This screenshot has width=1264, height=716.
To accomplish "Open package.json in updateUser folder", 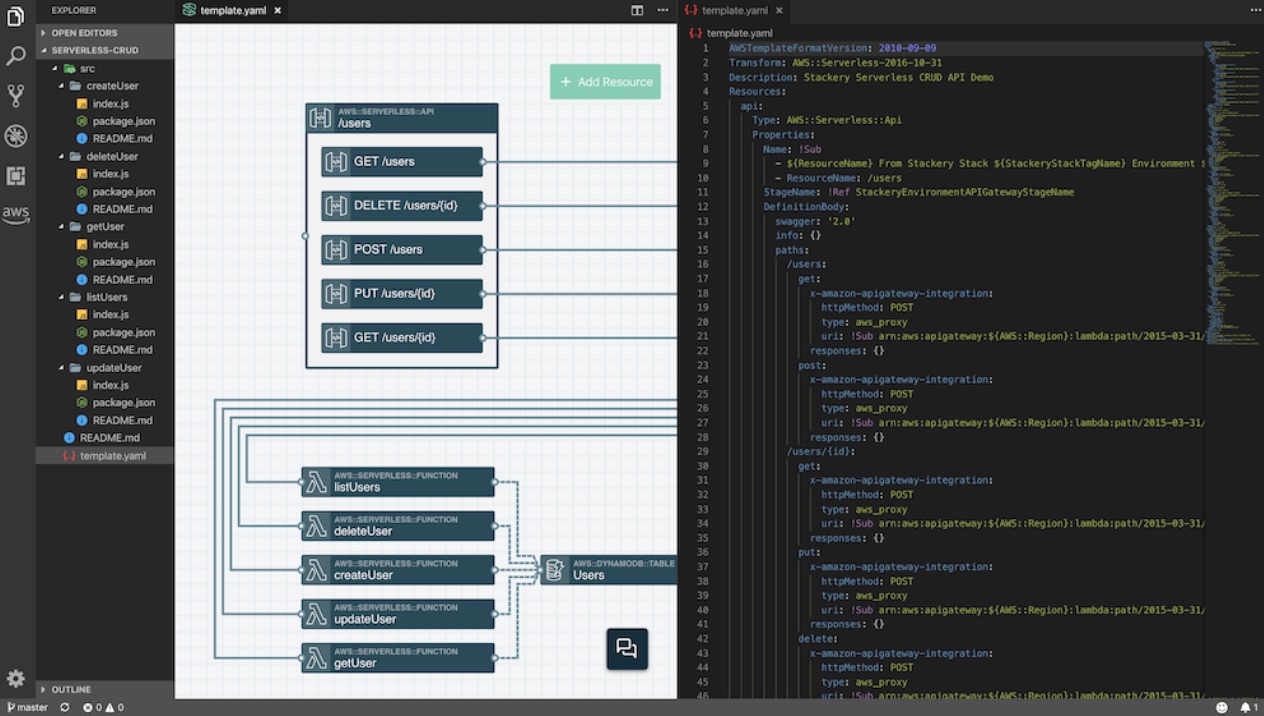I will (x=105, y=402).
